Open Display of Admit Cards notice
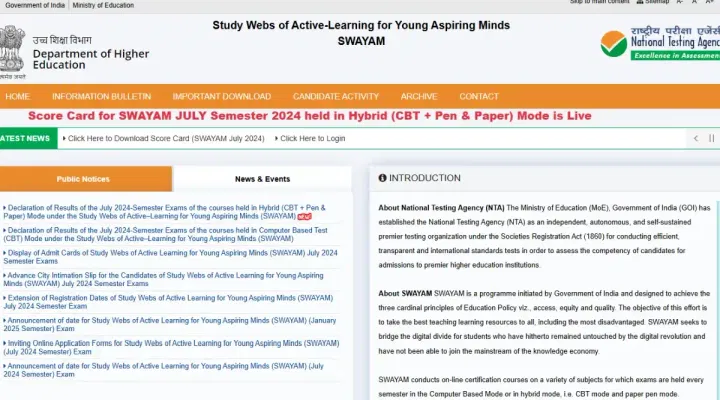 [170, 257]
